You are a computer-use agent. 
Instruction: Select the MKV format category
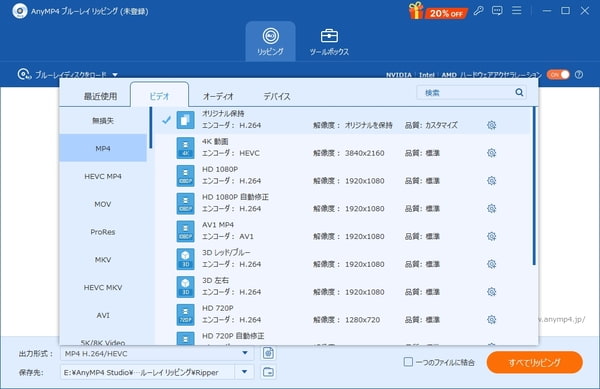[x=103, y=260]
